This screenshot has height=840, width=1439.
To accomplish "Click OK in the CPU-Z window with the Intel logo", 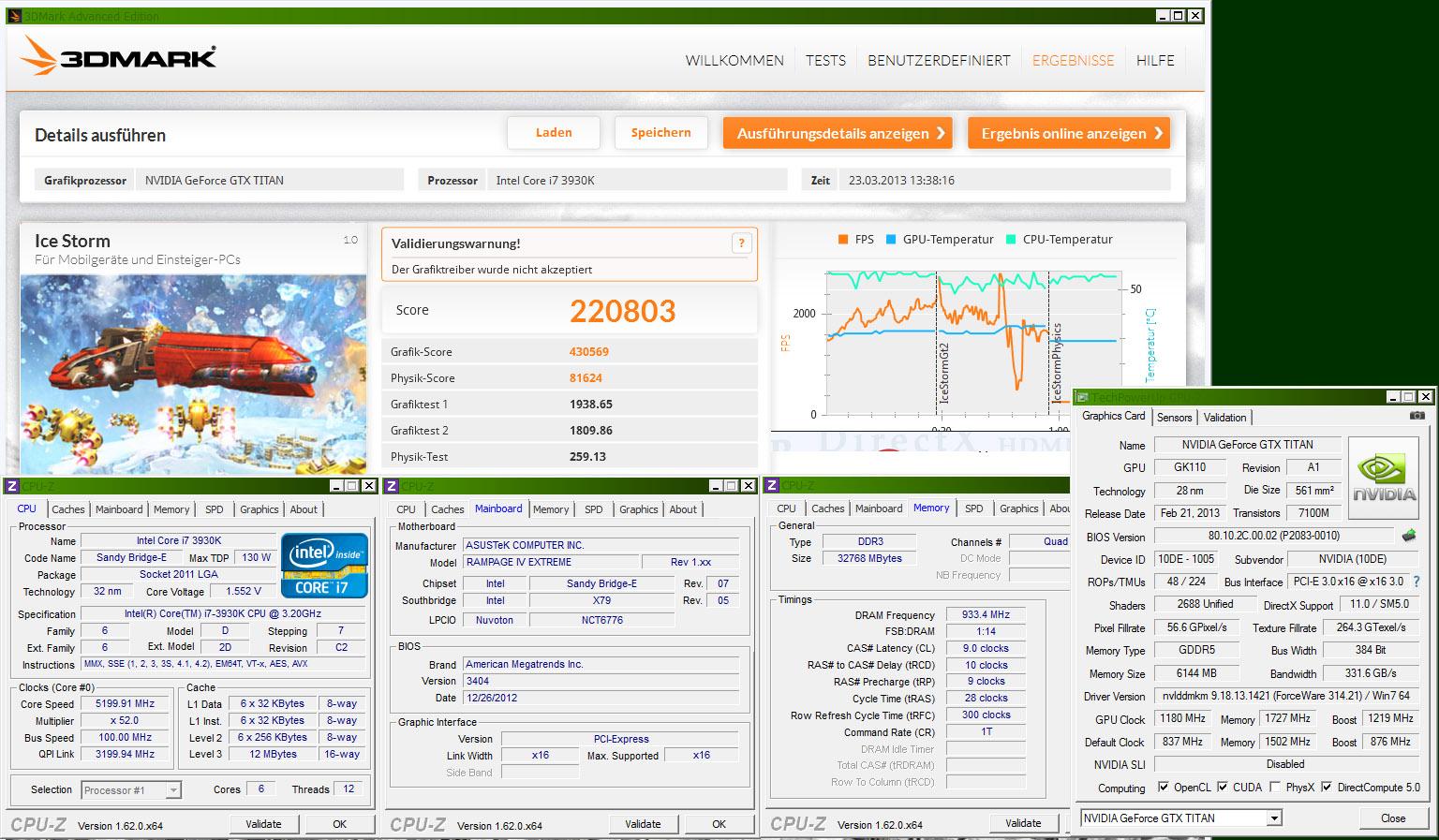I will point(339,824).
